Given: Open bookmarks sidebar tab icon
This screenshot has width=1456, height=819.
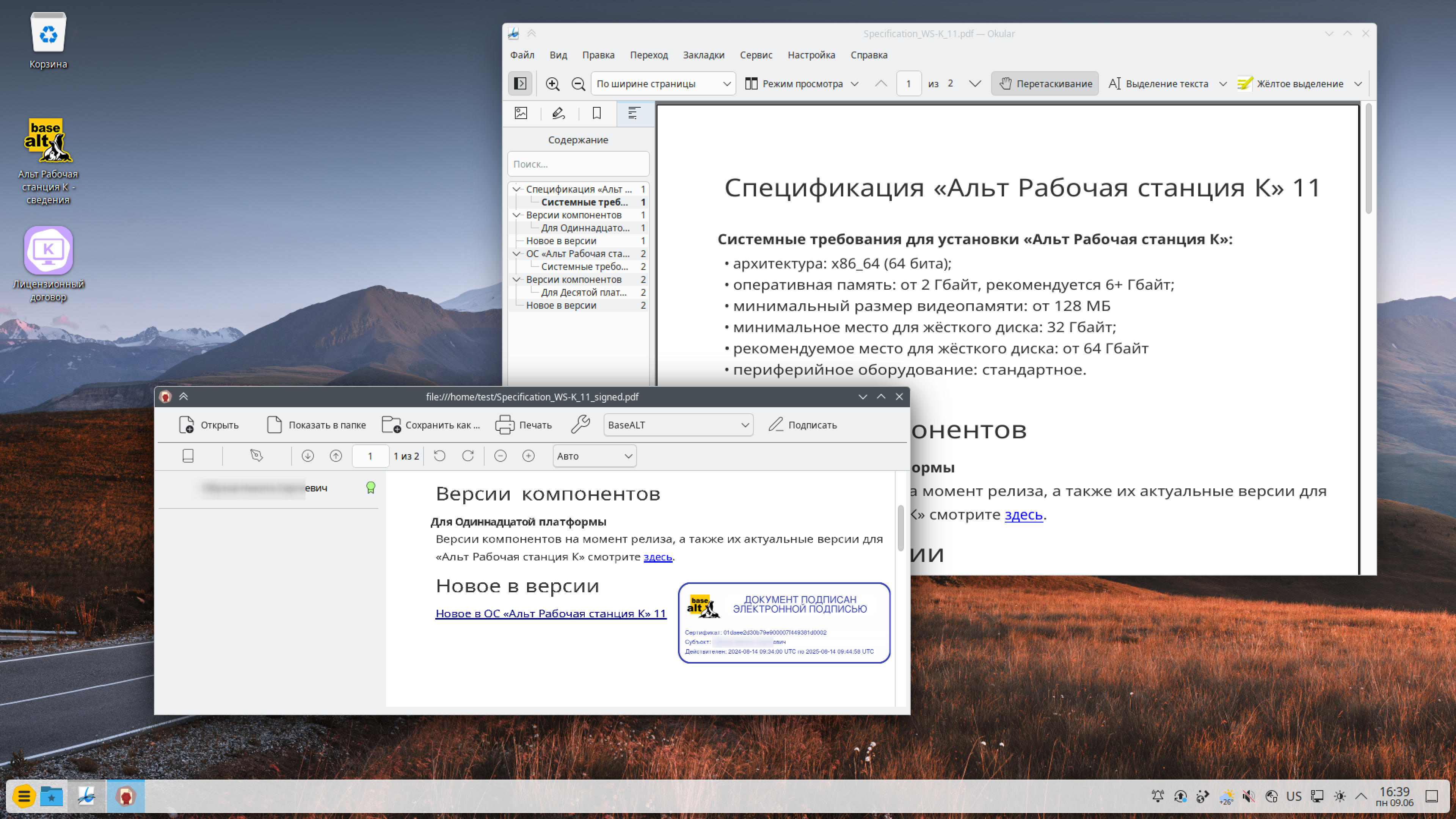Looking at the screenshot, I should [x=596, y=113].
